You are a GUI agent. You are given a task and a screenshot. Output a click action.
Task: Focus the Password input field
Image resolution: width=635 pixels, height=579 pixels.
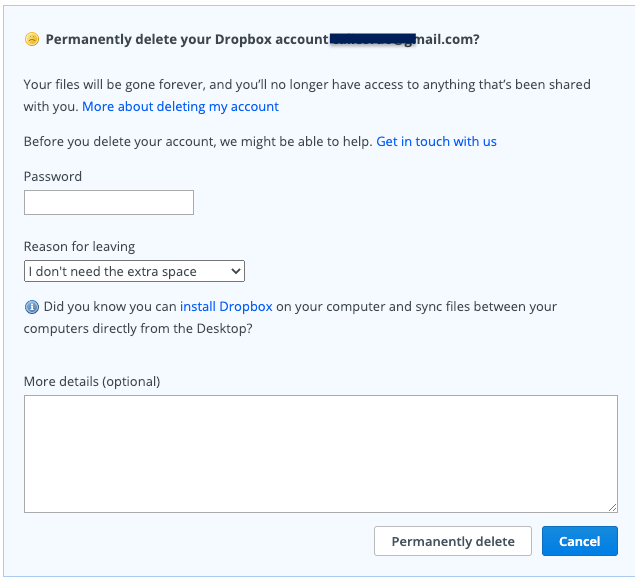(x=109, y=202)
